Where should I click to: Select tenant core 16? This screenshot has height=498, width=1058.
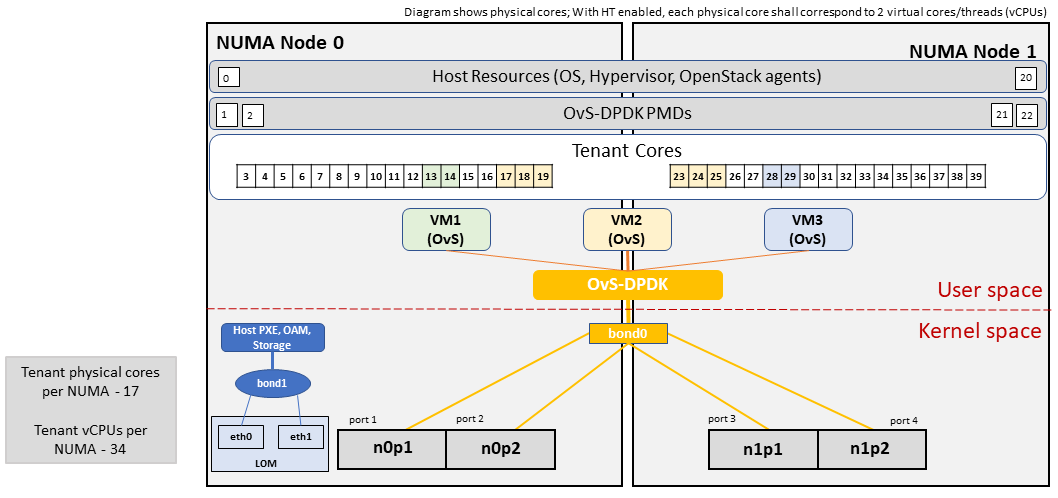pos(486,176)
